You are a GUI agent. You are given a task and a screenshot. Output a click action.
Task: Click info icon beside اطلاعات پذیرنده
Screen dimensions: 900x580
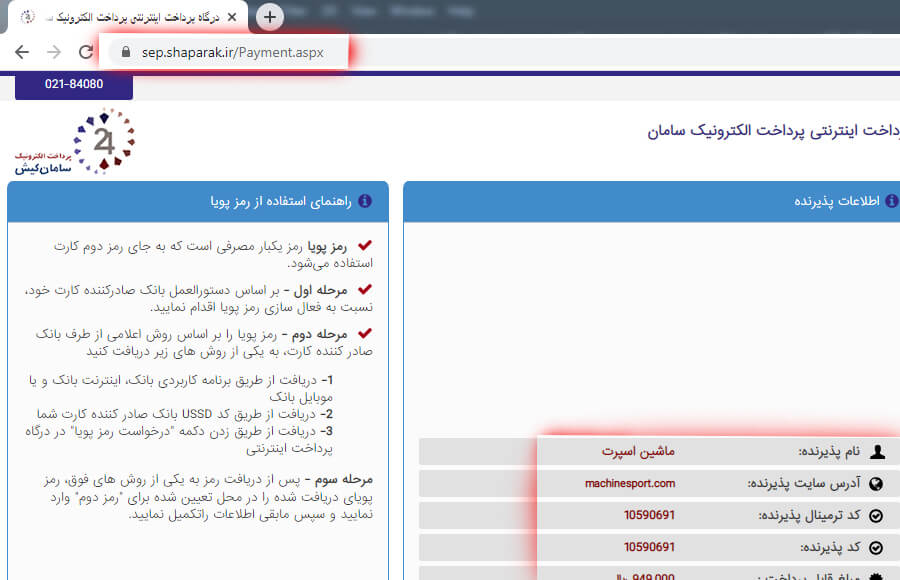891,201
